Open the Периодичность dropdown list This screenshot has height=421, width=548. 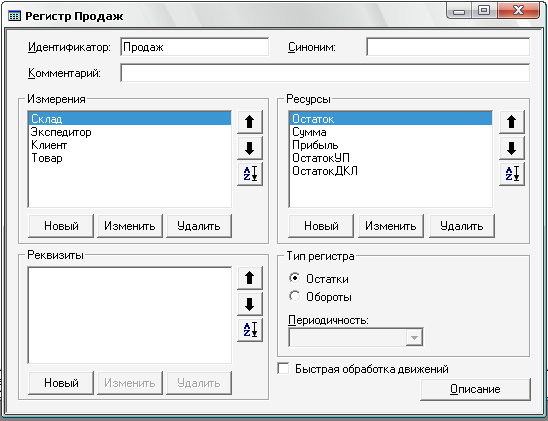(414, 337)
